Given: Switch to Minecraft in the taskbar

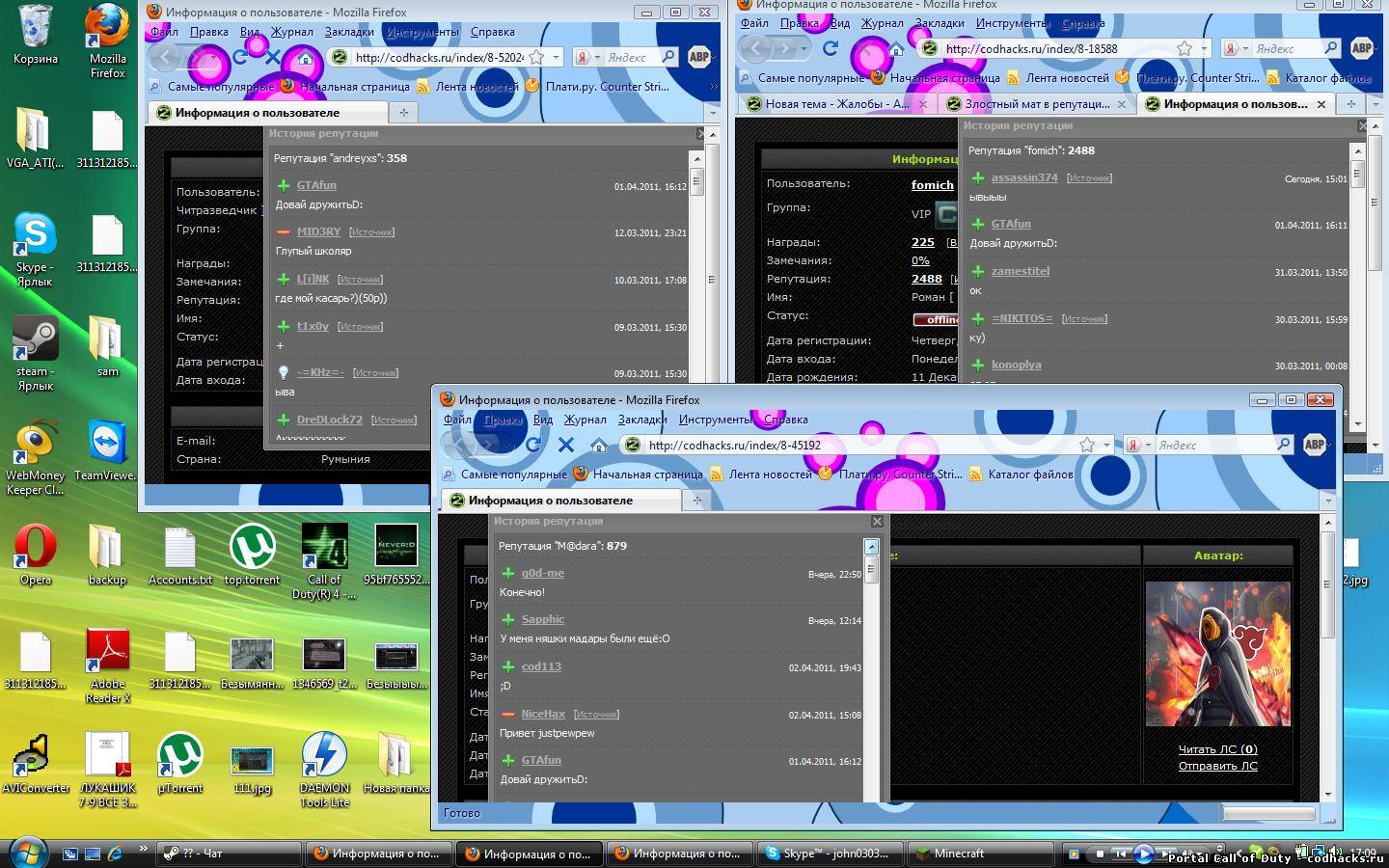Looking at the screenshot, I should tap(980, 854).
